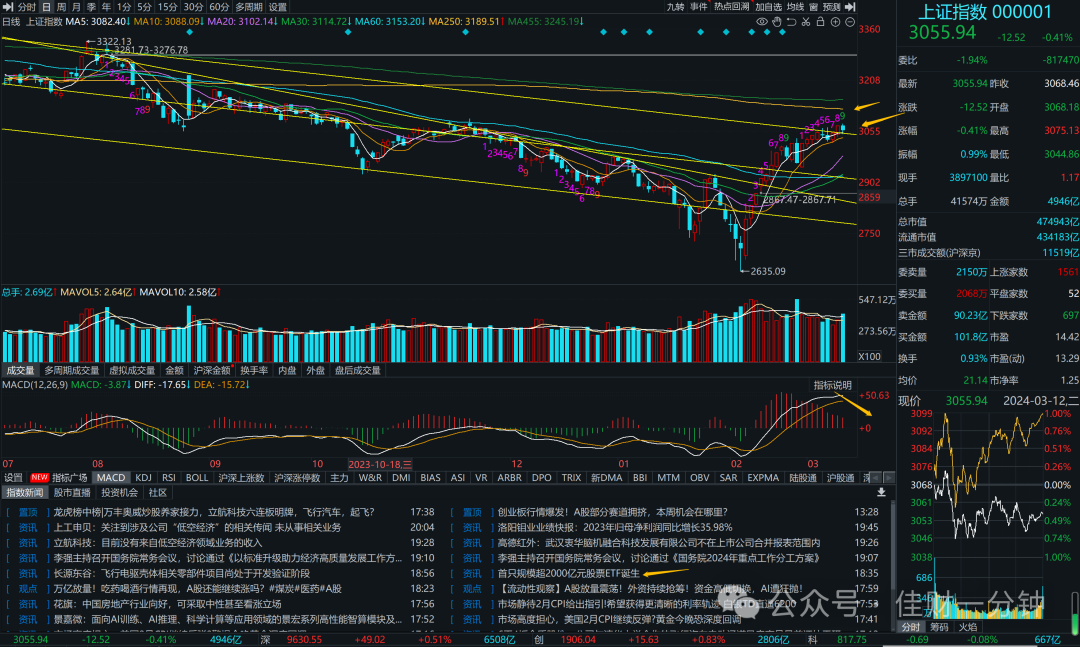Image resolution: width=1080 pixels, height=647 pixels.
Task: Click indicator tabs scroll right arrow
Action: (x=889, y=477)
